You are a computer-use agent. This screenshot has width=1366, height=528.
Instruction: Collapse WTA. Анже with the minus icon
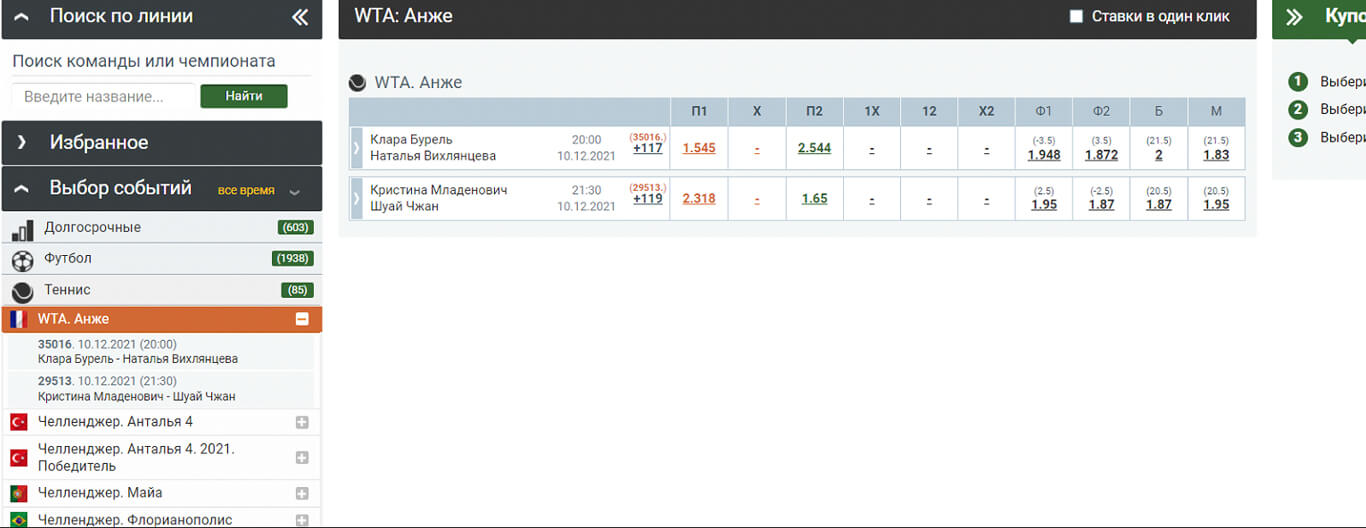302,319
